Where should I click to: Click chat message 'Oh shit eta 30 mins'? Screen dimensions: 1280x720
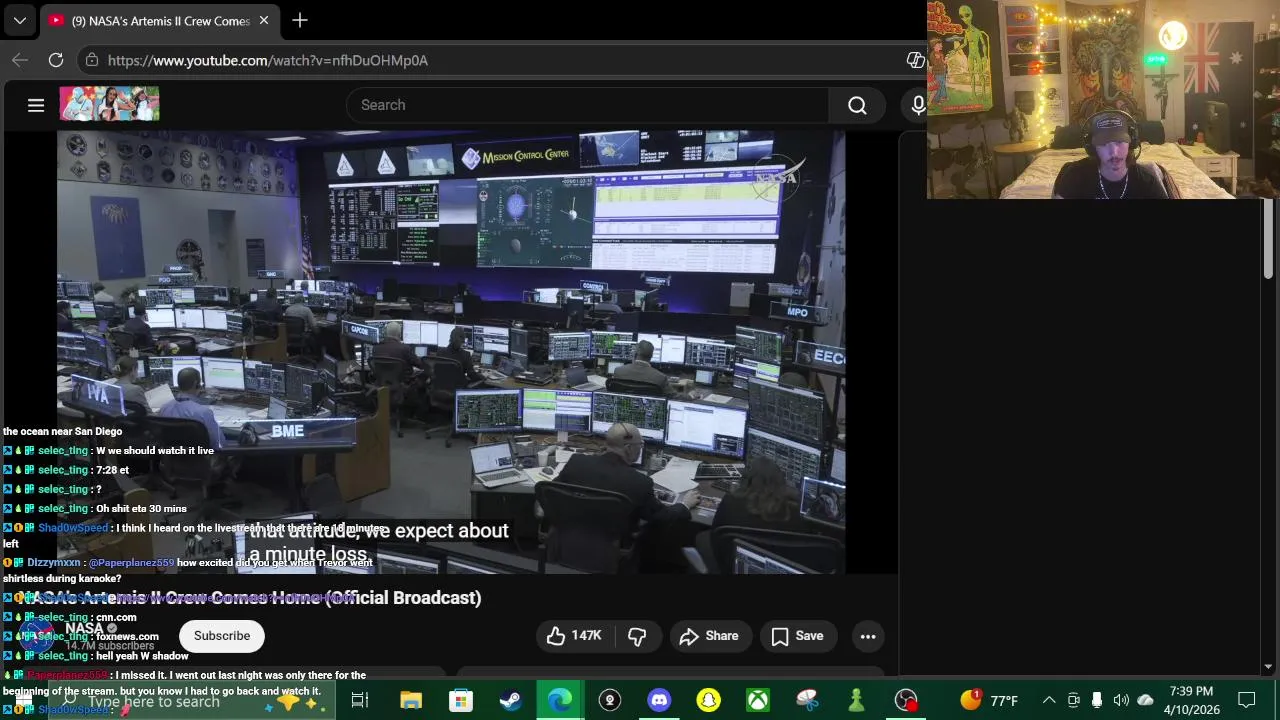pos(141,509)
